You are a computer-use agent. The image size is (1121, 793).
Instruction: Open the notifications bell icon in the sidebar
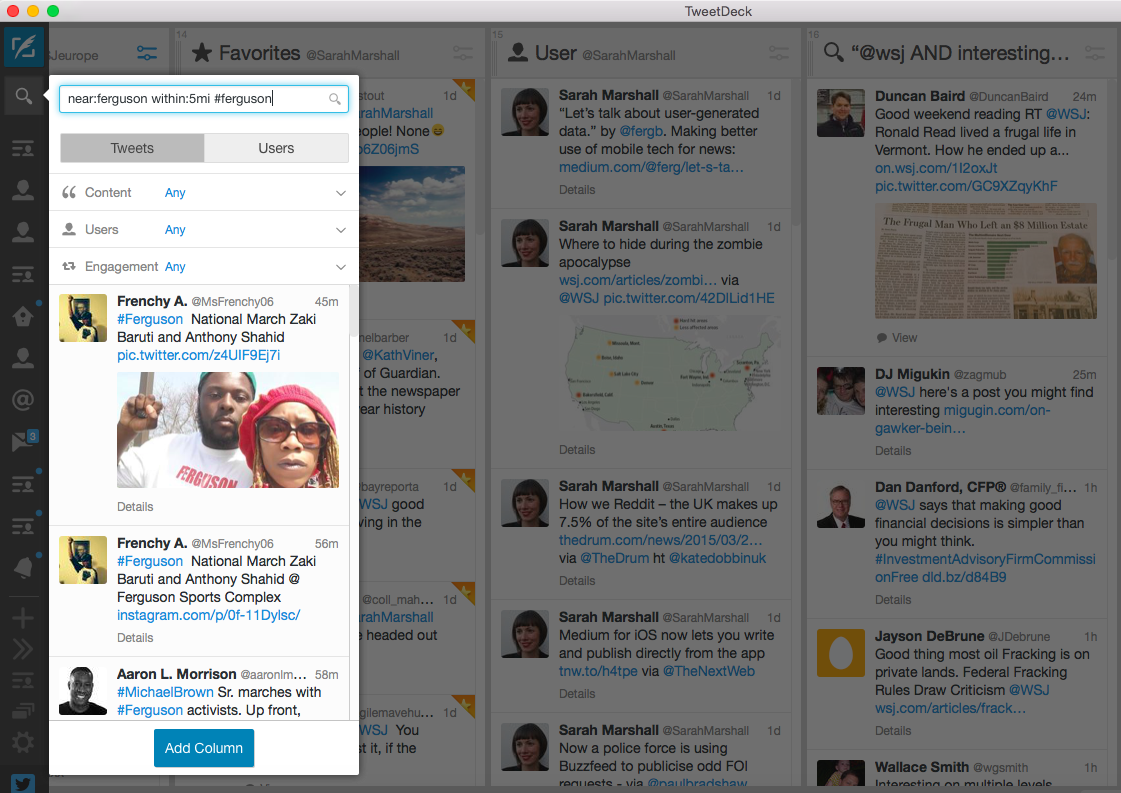click(23, 567)
